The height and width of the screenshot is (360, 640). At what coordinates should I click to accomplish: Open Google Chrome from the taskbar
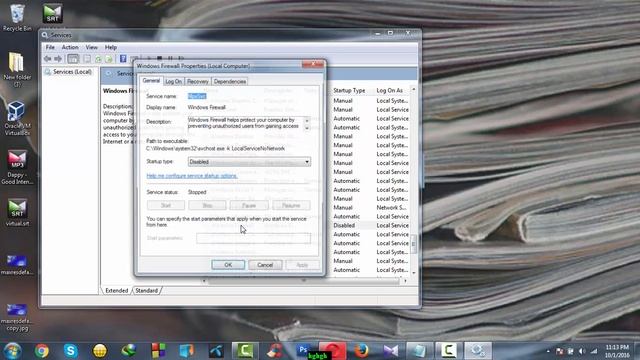coord(42,351)
